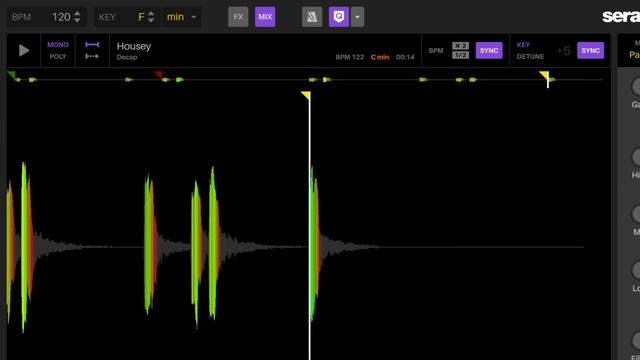Toggle the purple quantize Q button
Image resolution: width=640 pixels, height=360 pixels.
[x=339, y=17]
